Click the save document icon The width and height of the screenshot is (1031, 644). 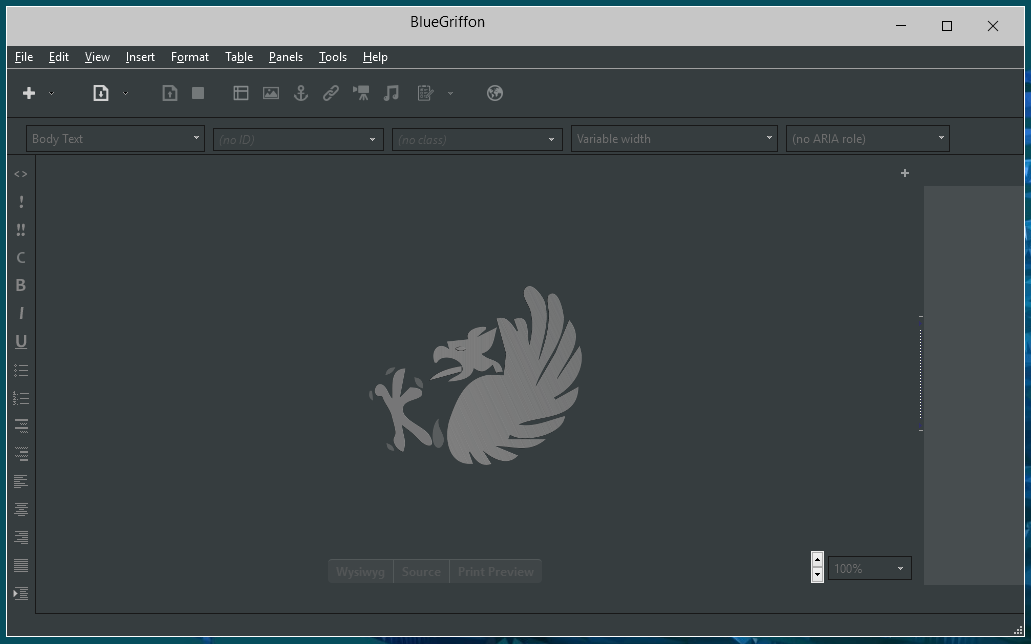[x=170, y=93]
